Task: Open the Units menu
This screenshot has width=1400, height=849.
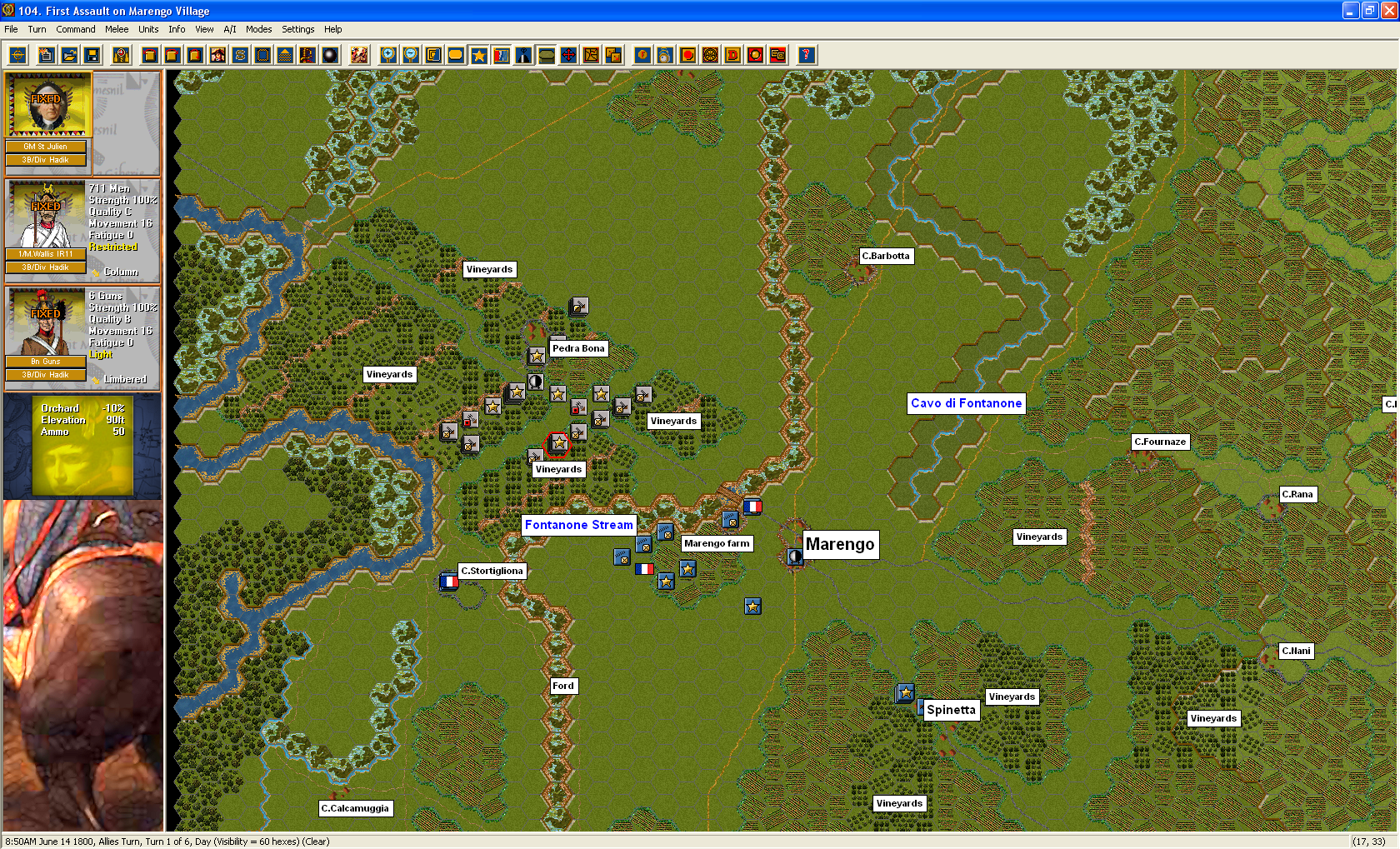Action: (148, 29)
